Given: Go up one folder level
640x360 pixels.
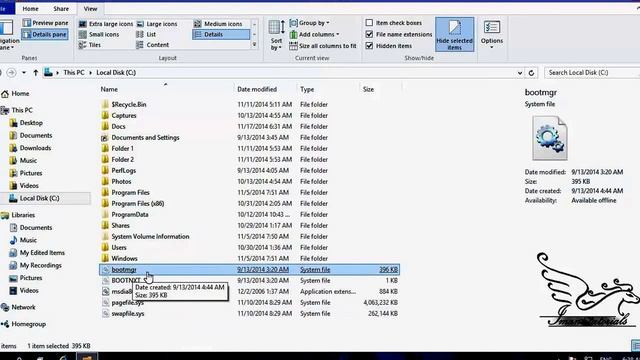Looking at the screenshot, I should (36, 73).
